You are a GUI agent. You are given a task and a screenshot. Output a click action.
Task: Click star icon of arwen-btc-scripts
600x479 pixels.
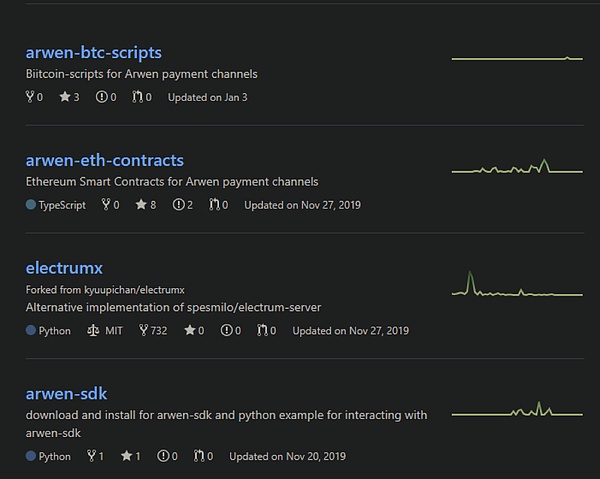tap(64, 97)
